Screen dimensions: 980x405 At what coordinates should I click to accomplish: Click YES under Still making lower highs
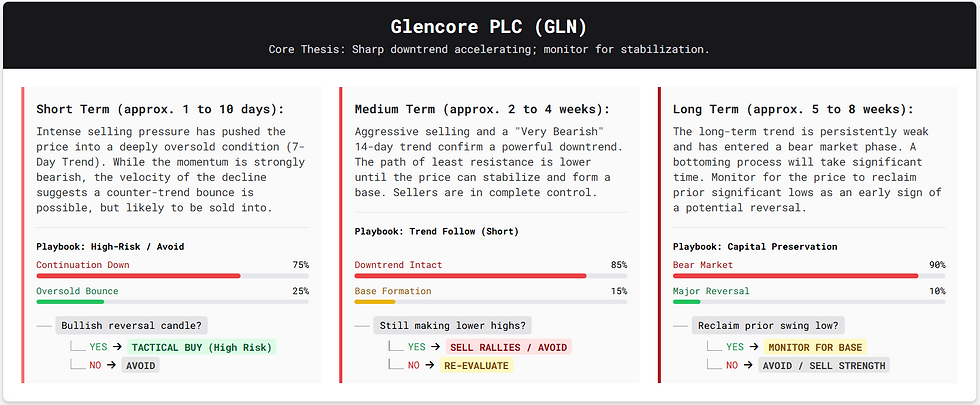point(417,348)
